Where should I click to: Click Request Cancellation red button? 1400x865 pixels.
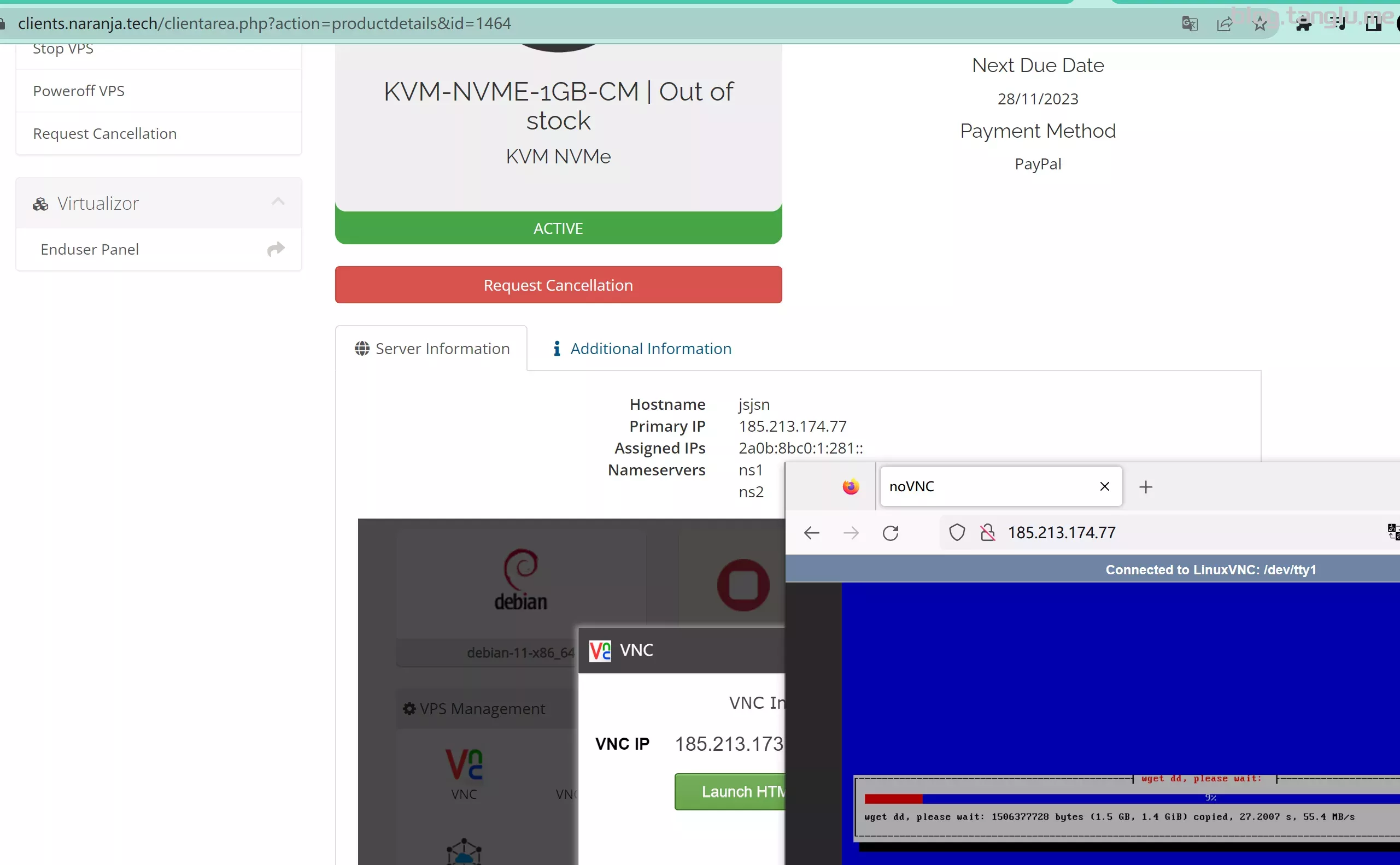click(558, 285)
